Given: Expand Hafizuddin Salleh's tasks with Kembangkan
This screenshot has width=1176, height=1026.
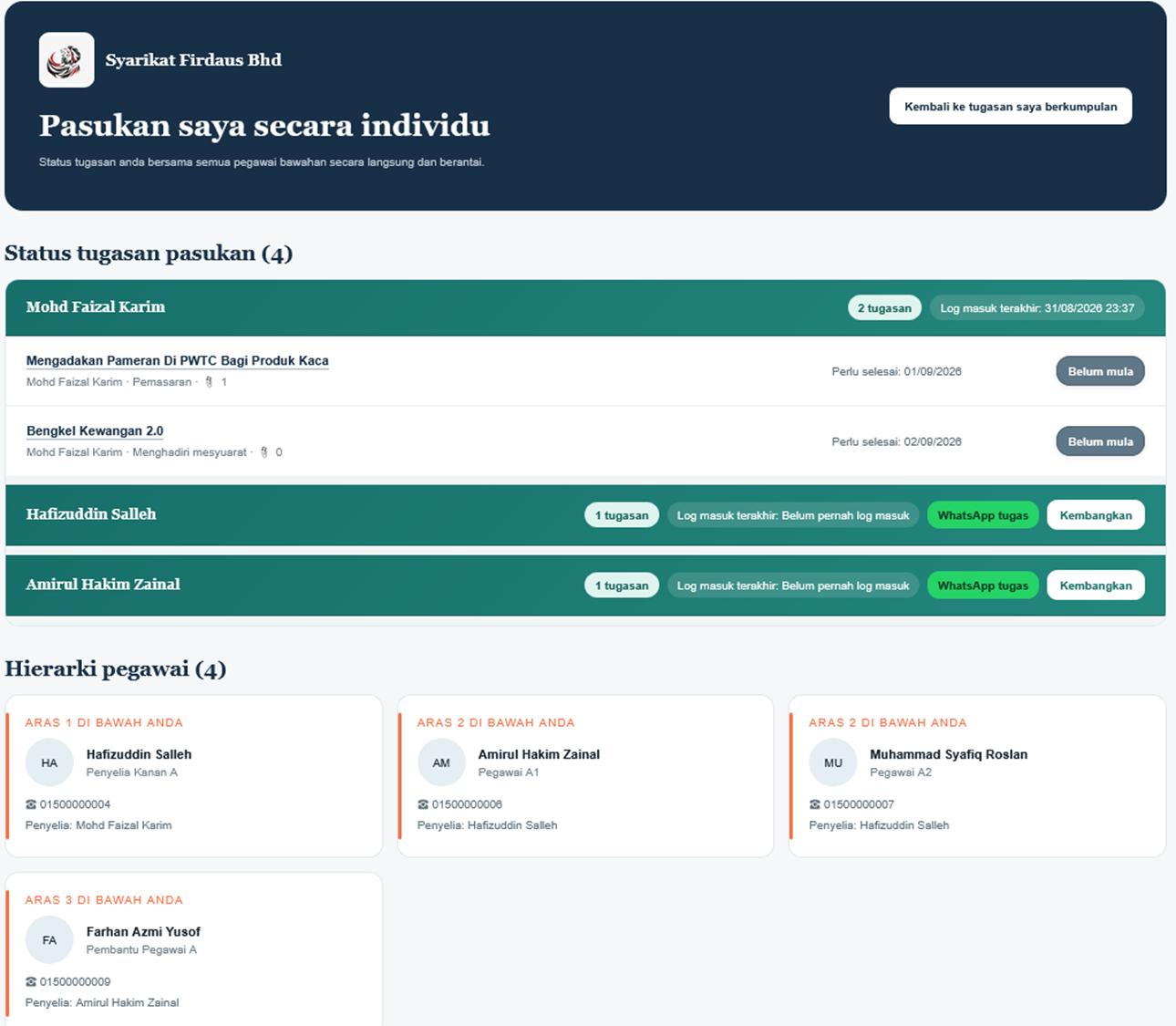Looking at the screenshot, I should [1096, 515].
